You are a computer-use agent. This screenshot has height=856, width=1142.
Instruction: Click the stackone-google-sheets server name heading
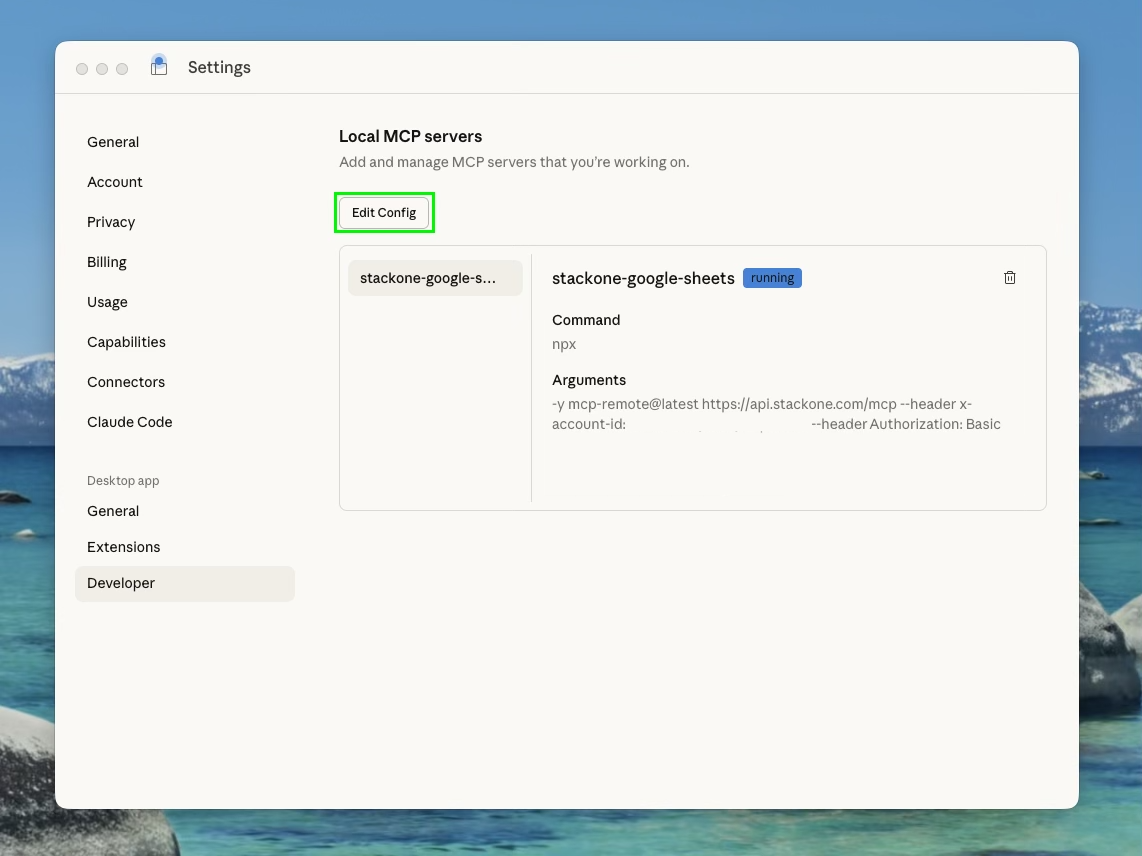click(643, 278)
